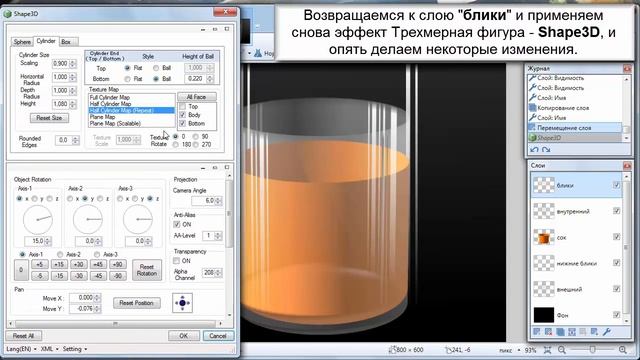Check the Top face checkbox
640x360 pixels.
click(182, 107)
